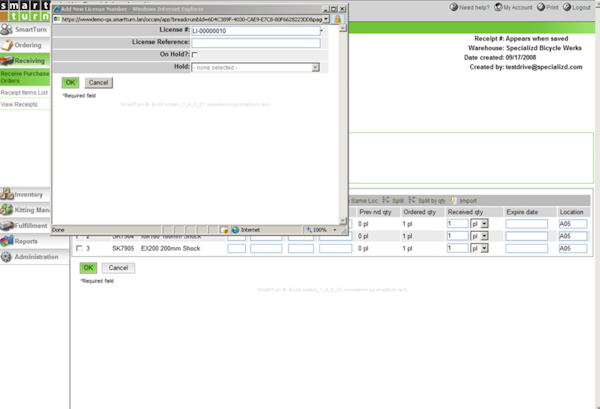Click the Expire date column header

point(522,212)
